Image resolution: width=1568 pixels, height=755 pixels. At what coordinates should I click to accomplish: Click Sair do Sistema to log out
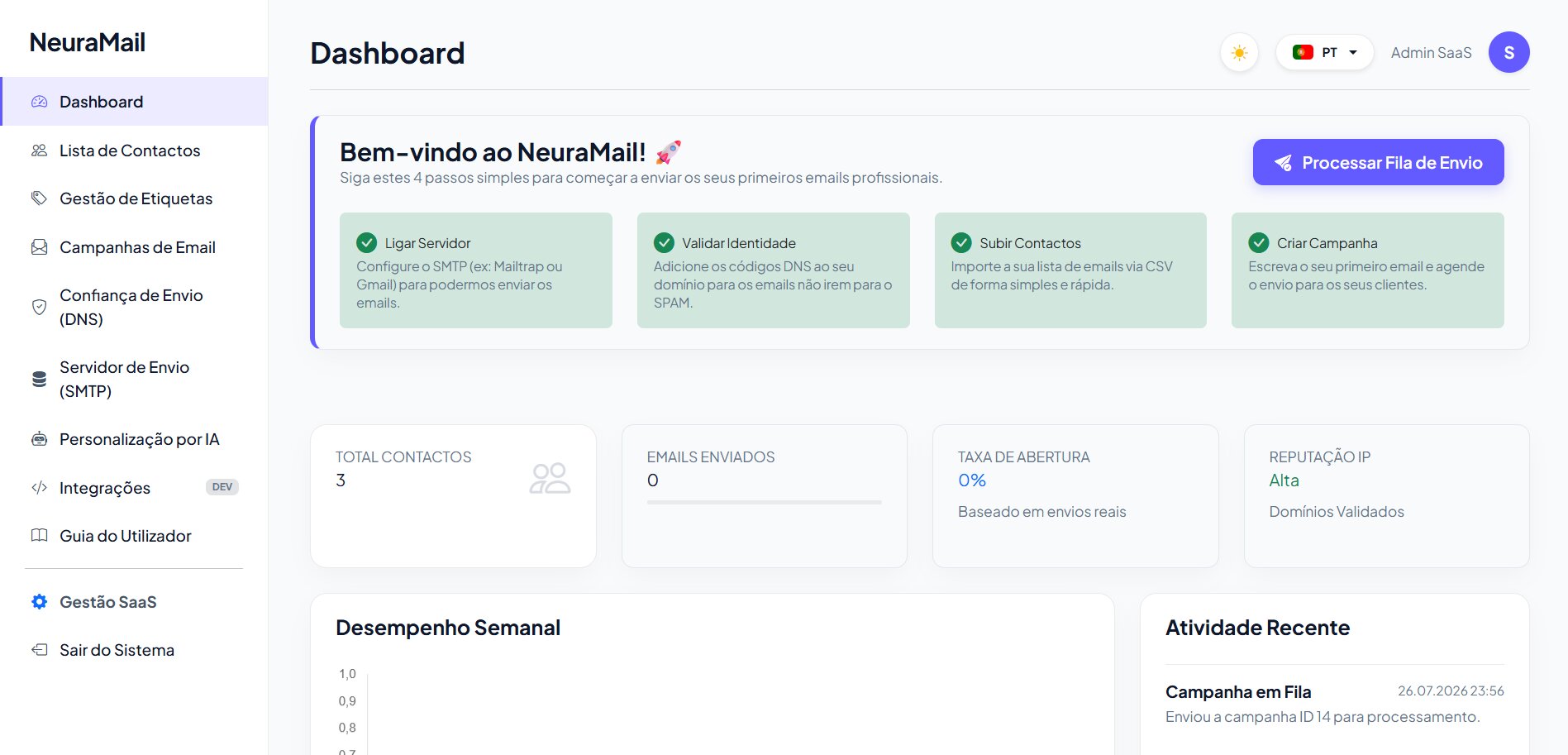pos(134,650)
